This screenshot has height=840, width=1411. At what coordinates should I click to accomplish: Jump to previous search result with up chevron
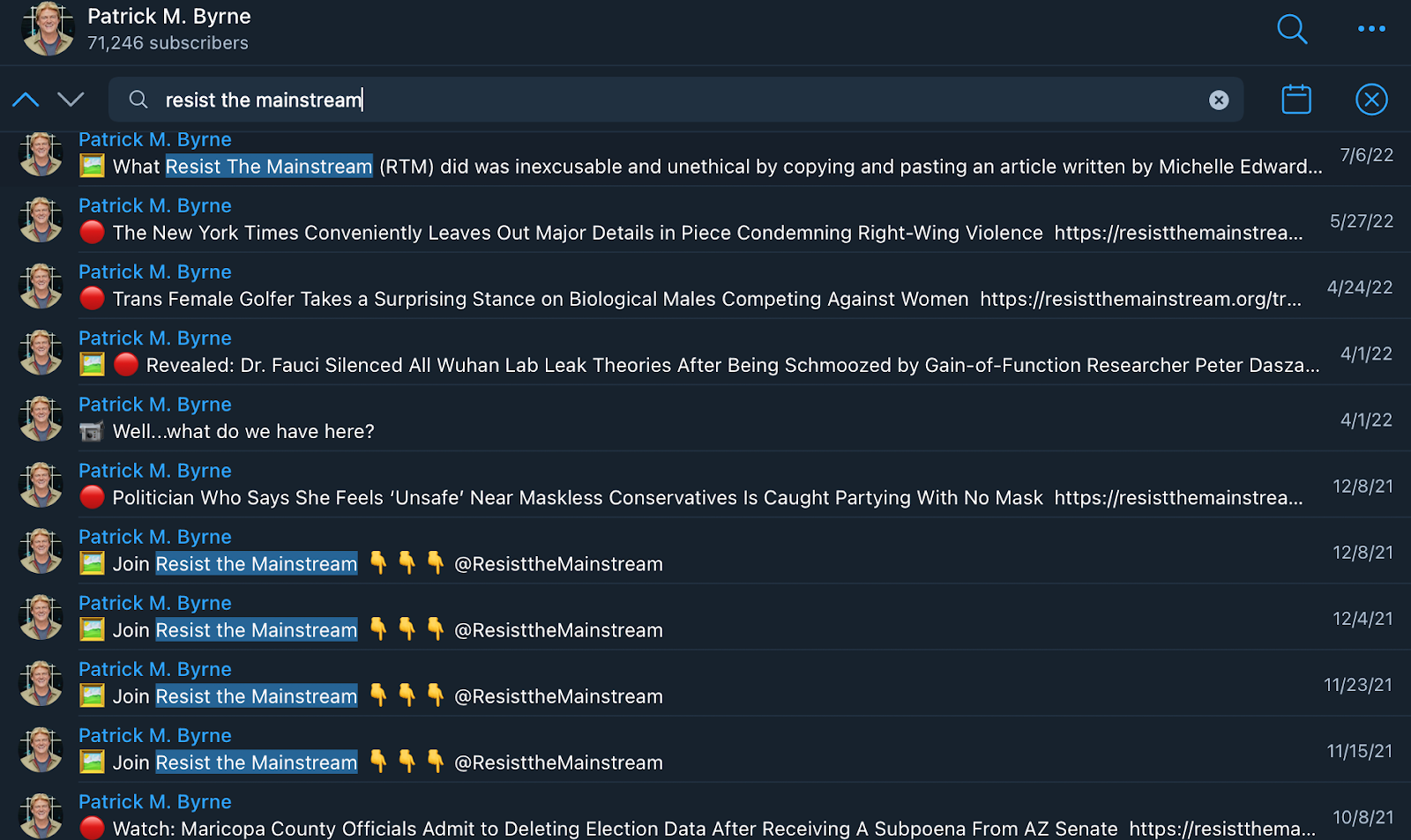[x=26, y=100]
